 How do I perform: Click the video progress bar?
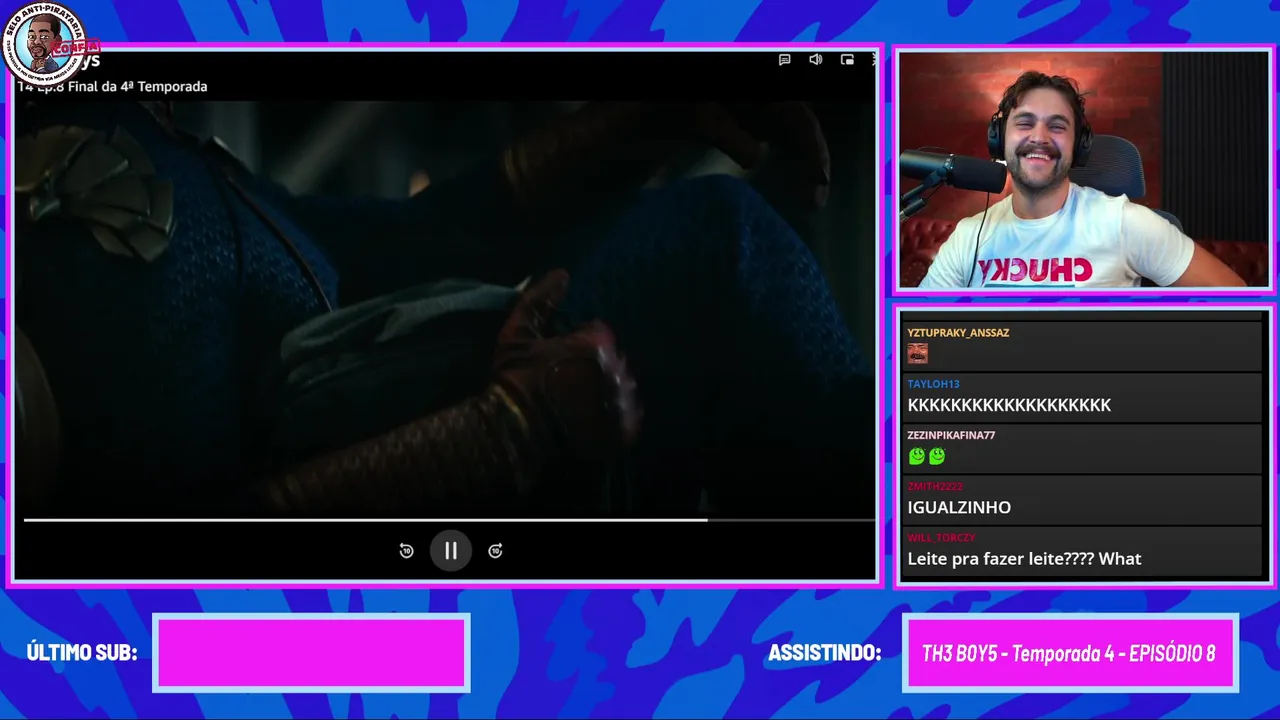pyautogui.click(x=449, y=520)
